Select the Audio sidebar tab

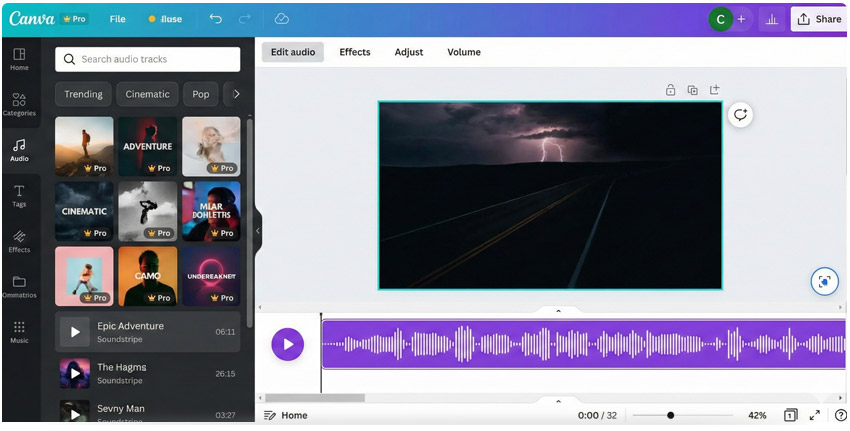(19, 150)
